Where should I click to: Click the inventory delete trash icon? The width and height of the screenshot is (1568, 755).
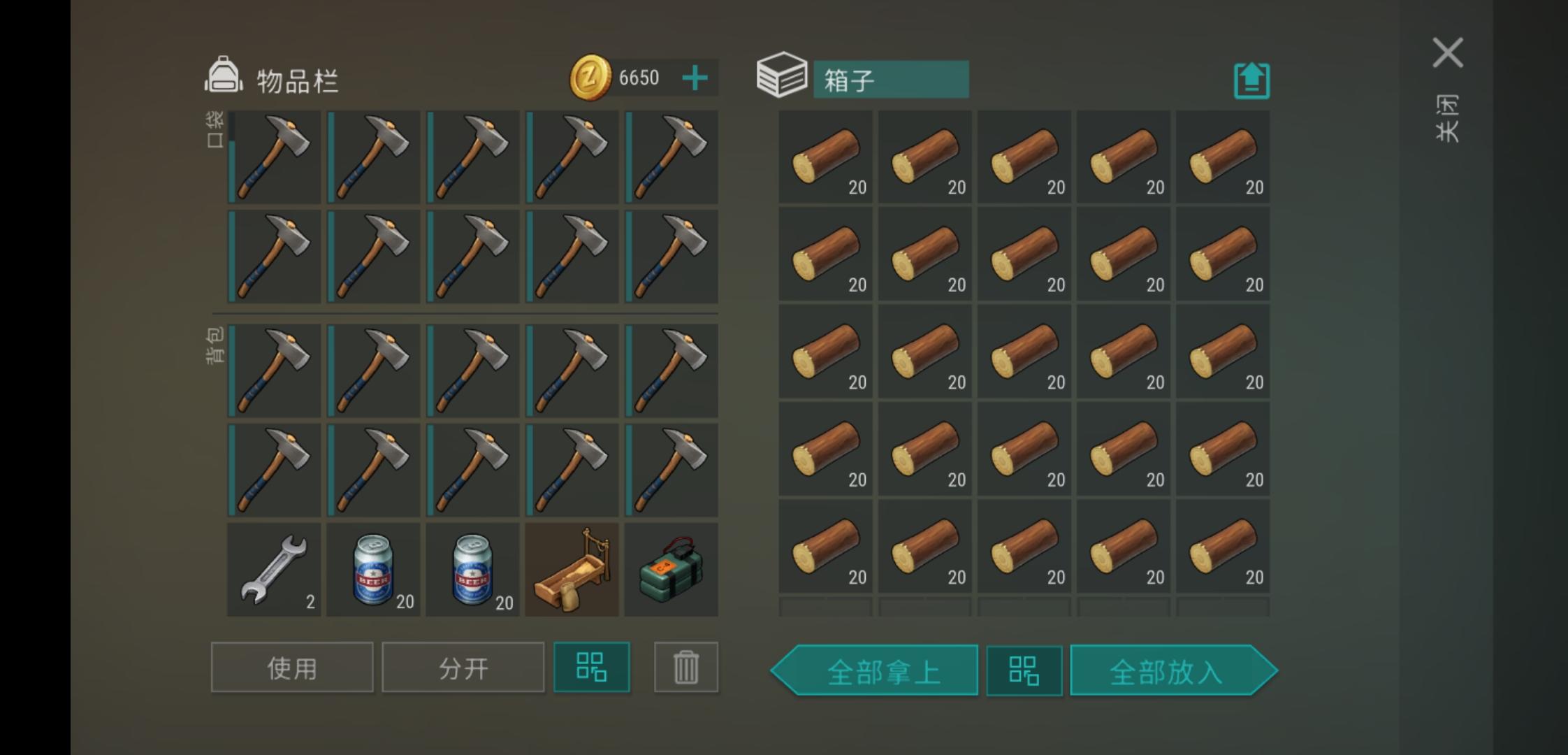pyautogui.click(x=685, y=667)
